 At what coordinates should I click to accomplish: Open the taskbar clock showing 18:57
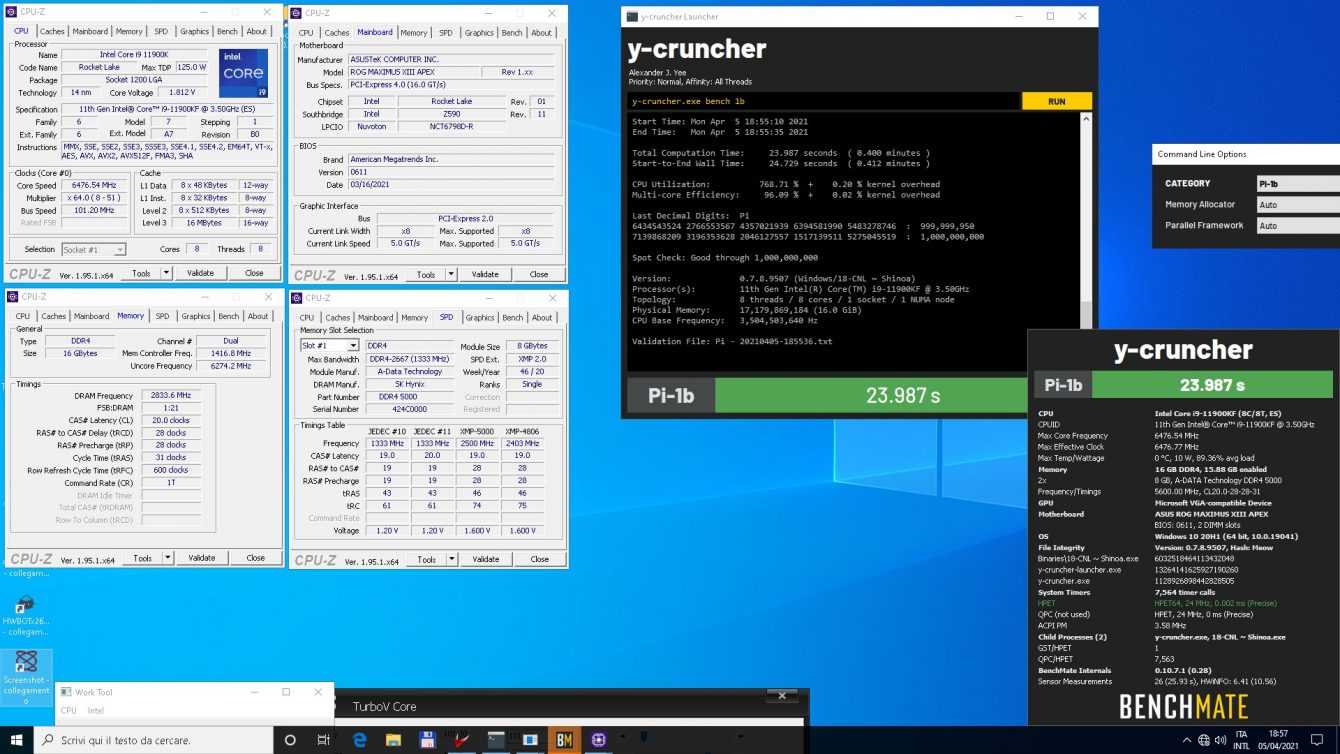(x=1279, y=740)
